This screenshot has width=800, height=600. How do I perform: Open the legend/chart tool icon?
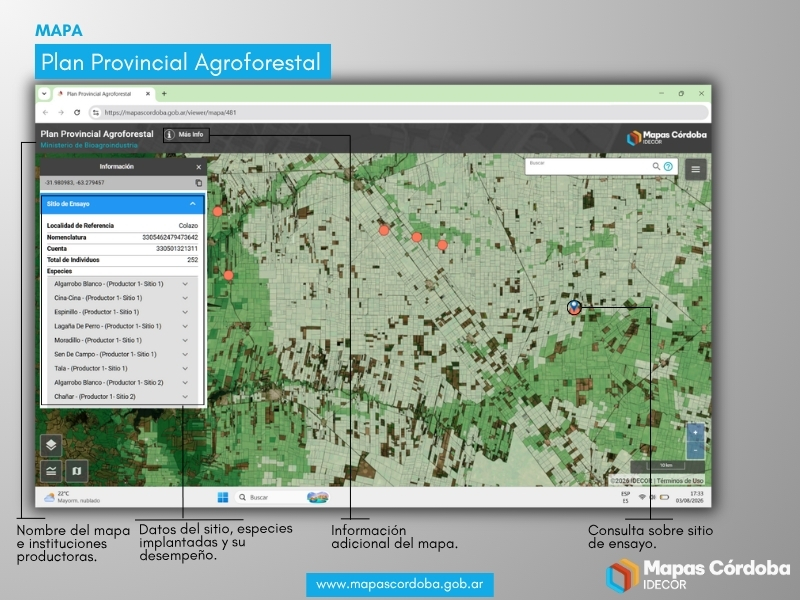pos(51,471)
